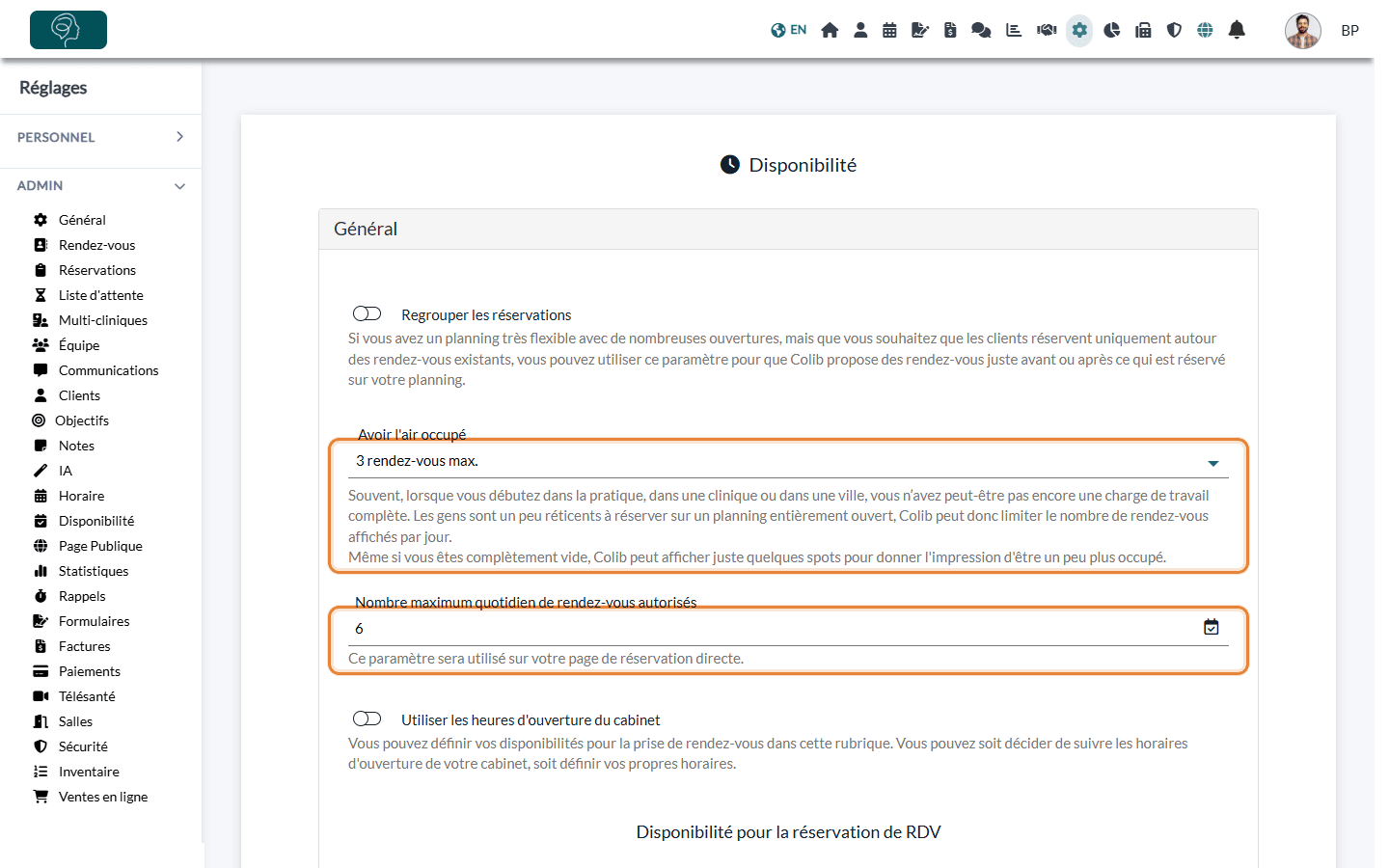Open the invoice dollar icon in top bar
The image size is (1389, 868).
(950, 30)
